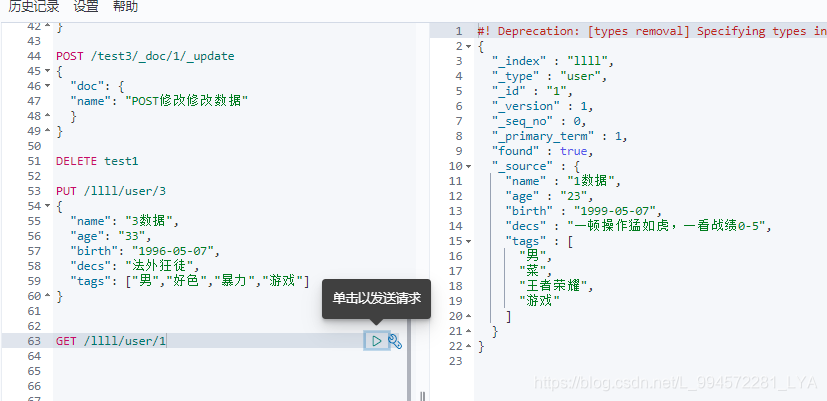Click the "_primary_term" response line
The height and width of the screenshot is (401, 827).
[560, 136]
